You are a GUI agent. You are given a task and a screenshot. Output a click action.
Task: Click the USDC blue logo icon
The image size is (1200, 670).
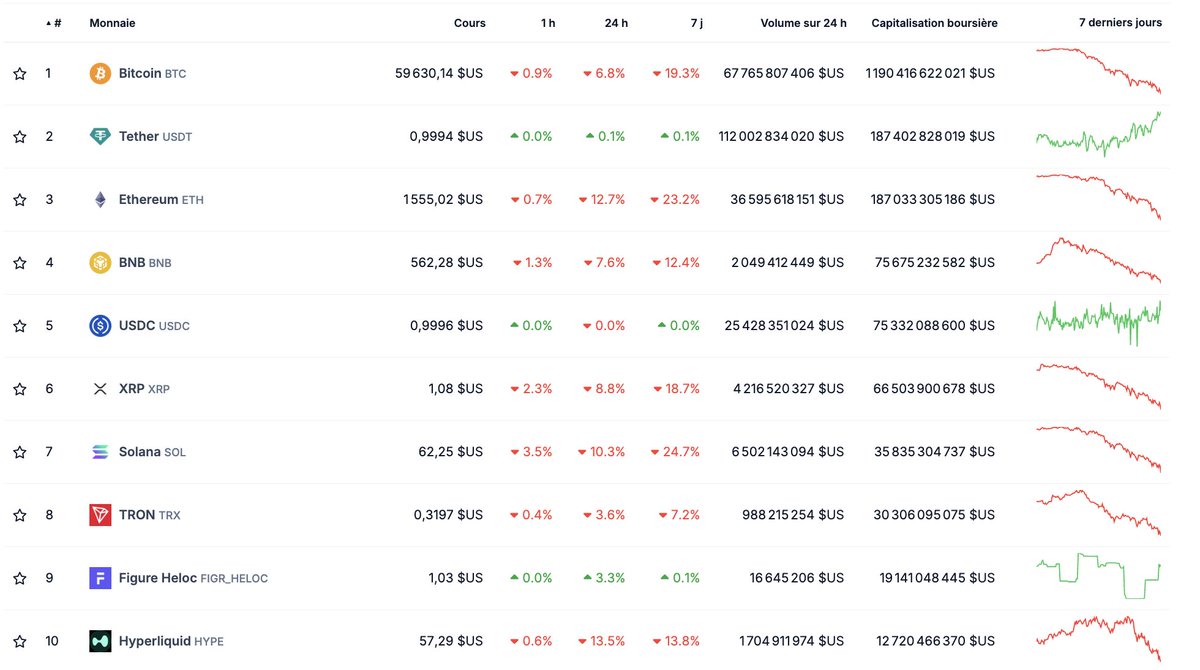point(100,326)
